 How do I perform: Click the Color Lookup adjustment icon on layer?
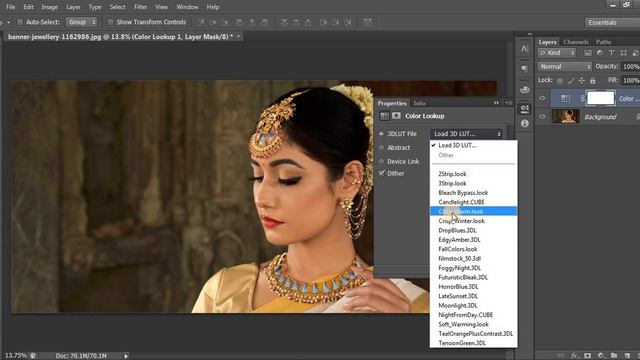(565, 98)
